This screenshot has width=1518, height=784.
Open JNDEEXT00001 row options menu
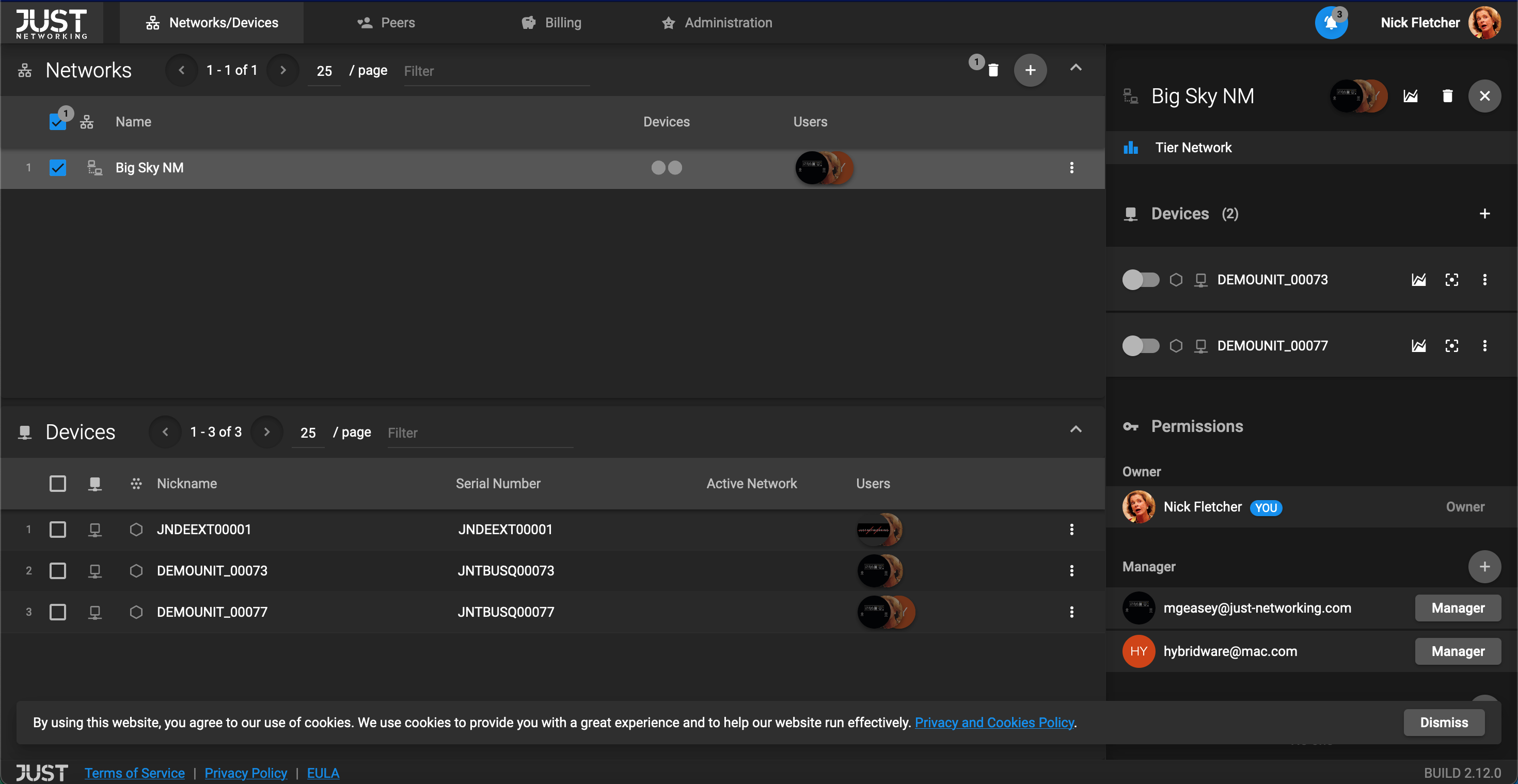point(1071,530)
